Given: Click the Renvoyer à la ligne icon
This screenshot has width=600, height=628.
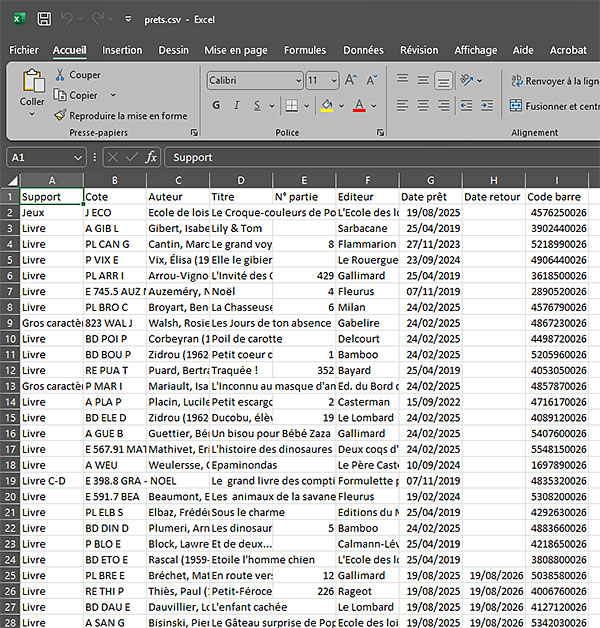Looking at the screenshot, I should (x=516, y=80).
